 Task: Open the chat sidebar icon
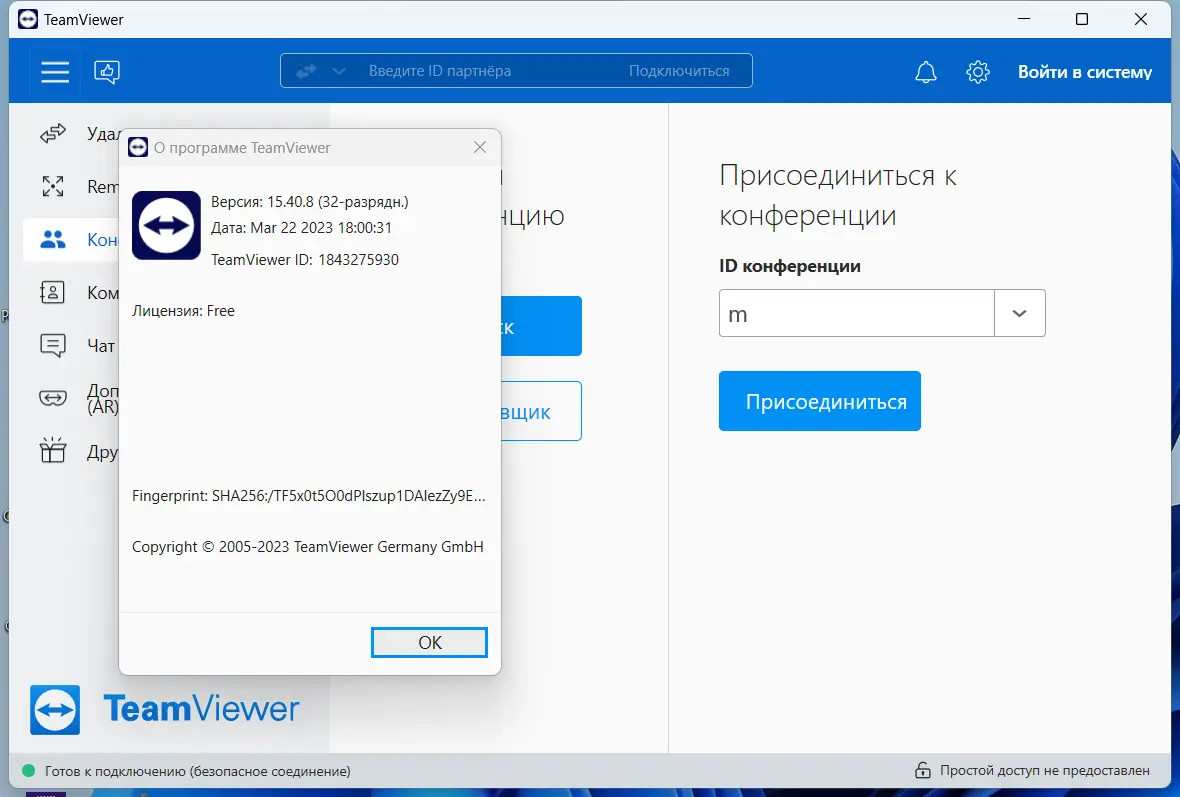(x=53, y=345)
